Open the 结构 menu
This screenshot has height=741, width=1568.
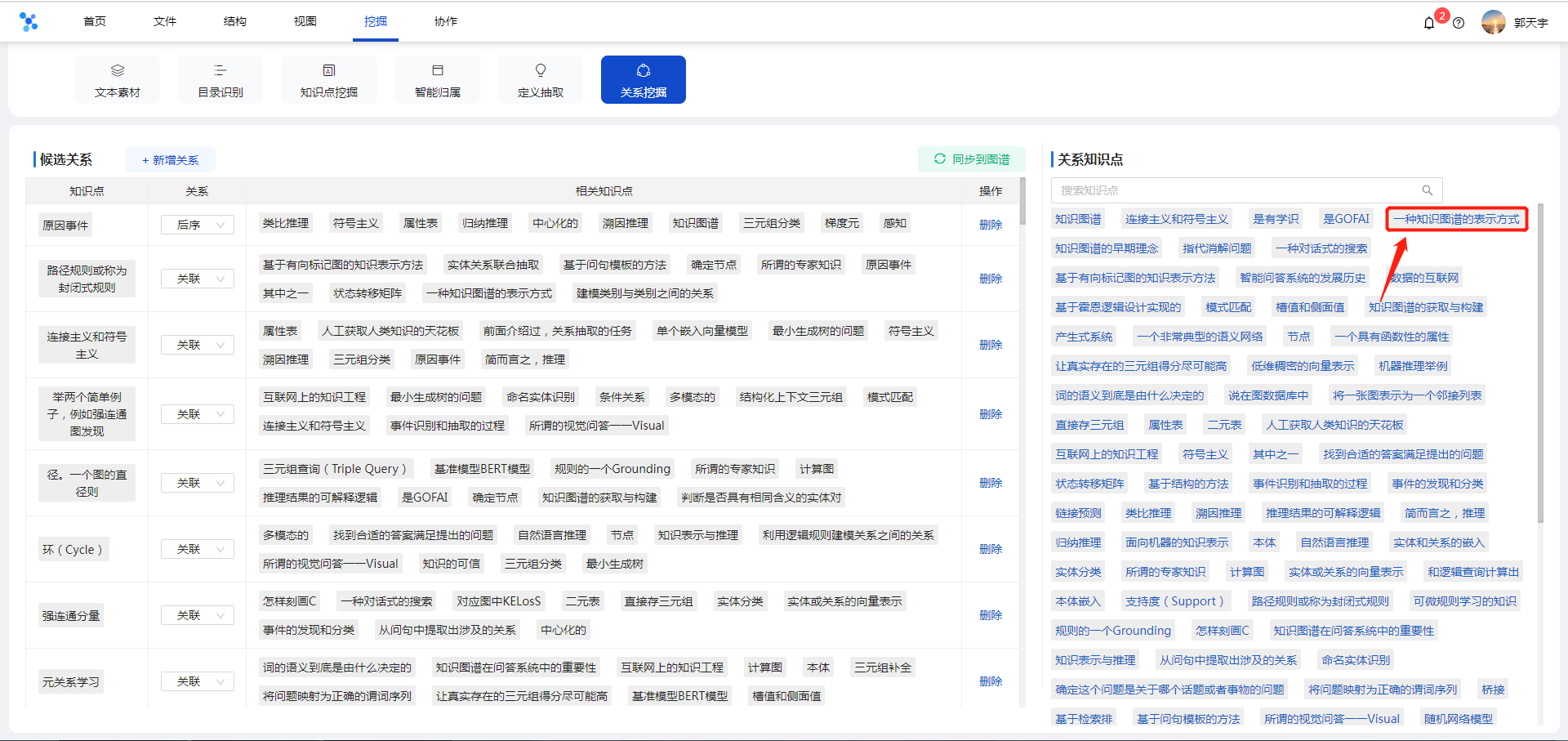pos(235,21)
